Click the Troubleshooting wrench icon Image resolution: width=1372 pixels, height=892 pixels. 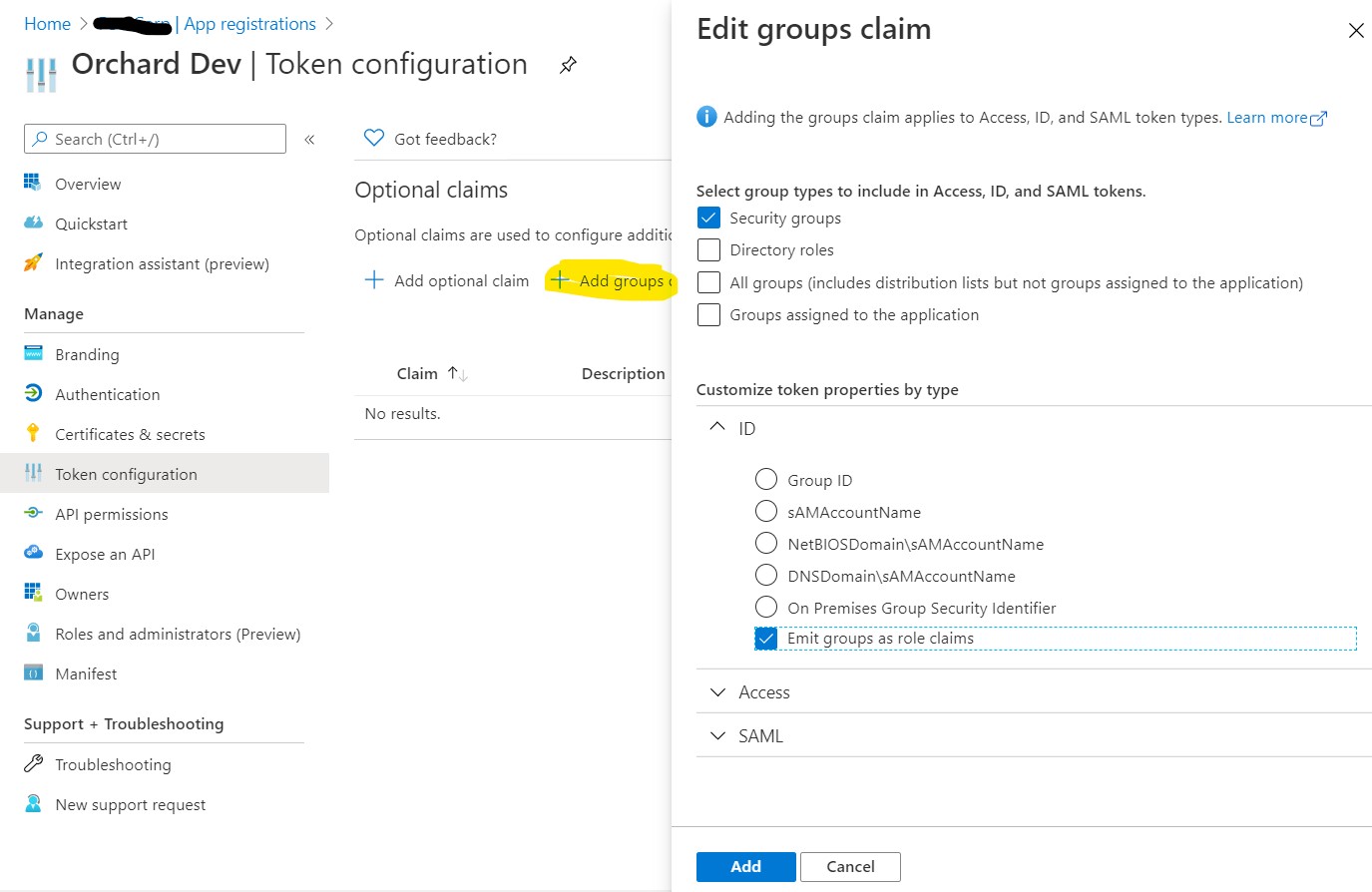pyautogui.click(x=33, y=763)
